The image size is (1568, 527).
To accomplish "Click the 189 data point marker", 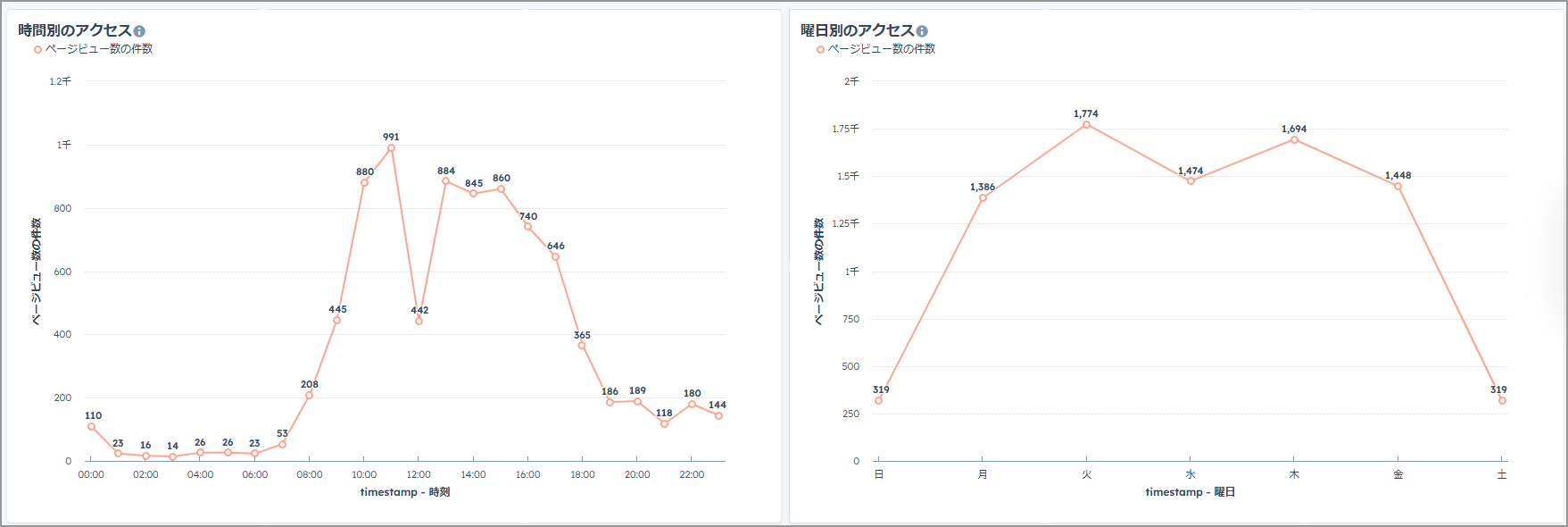I will (637, 402).
